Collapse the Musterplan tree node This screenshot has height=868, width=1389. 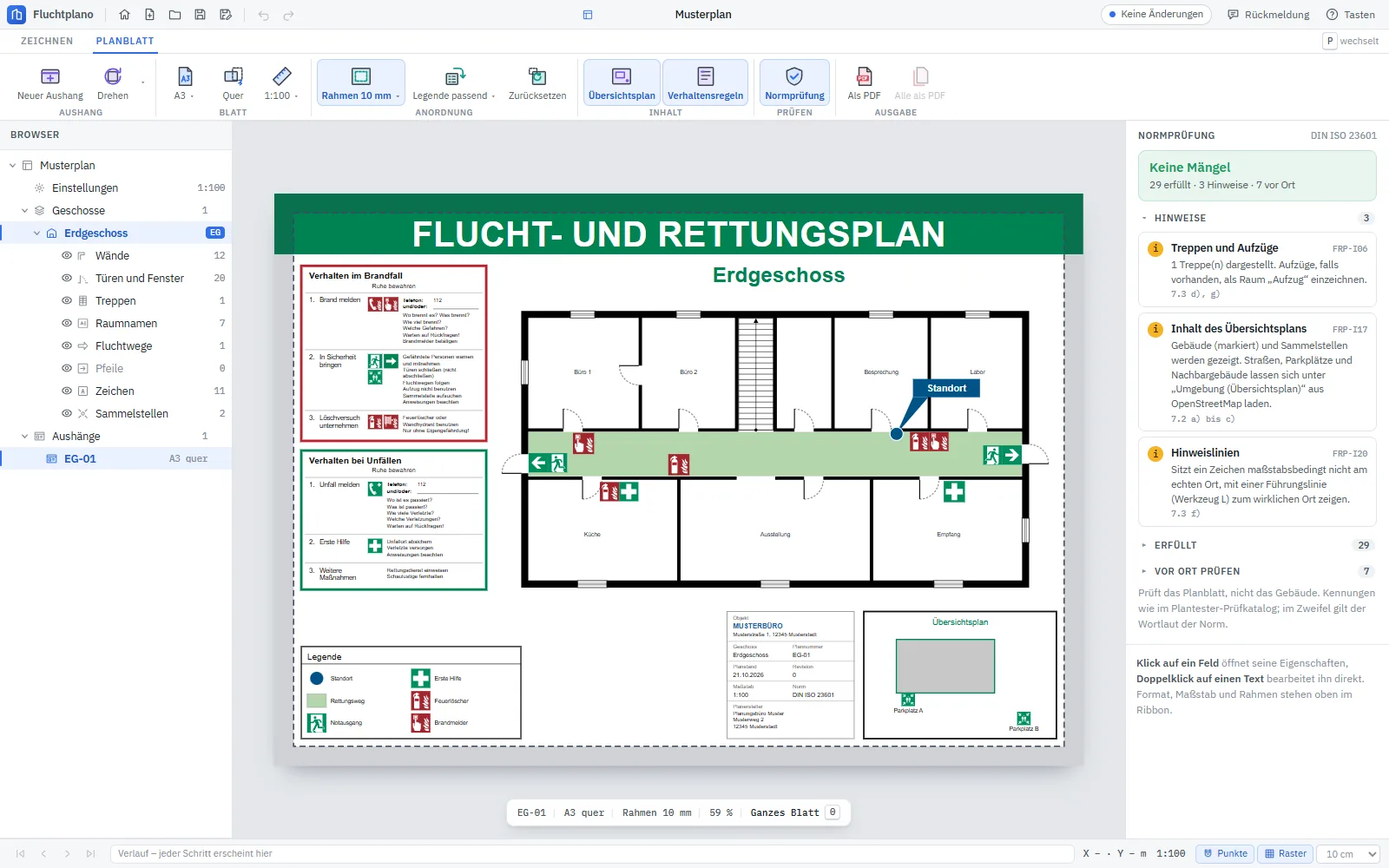(x=12, y=166)
